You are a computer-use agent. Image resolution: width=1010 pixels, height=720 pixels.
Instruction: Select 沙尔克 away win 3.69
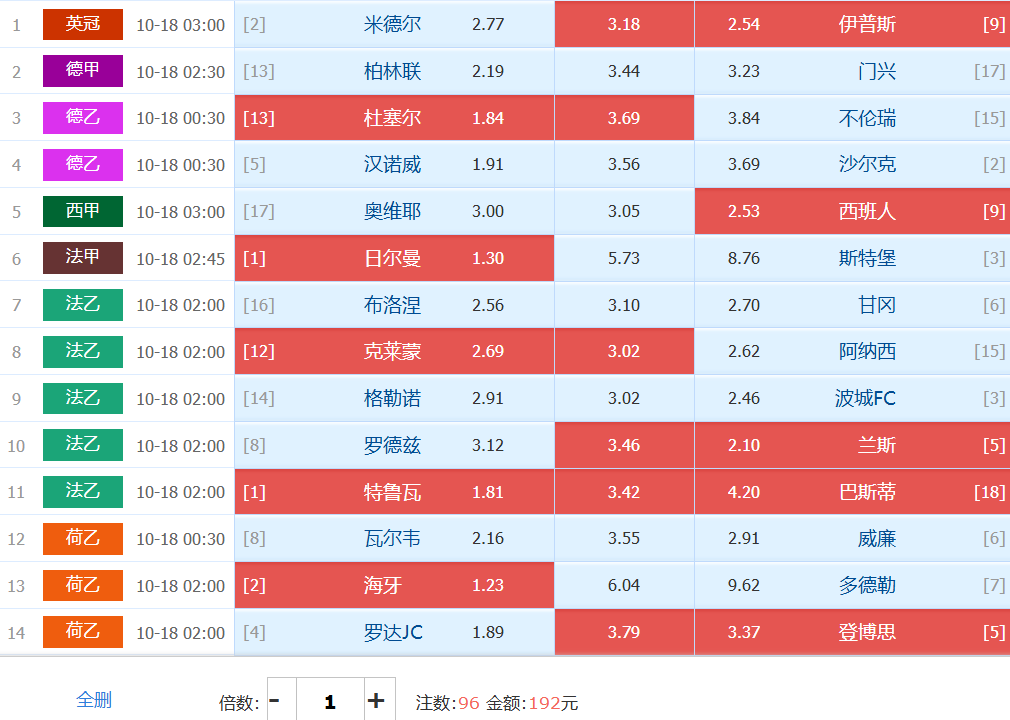pyautogui.click(x=852, y=164)
